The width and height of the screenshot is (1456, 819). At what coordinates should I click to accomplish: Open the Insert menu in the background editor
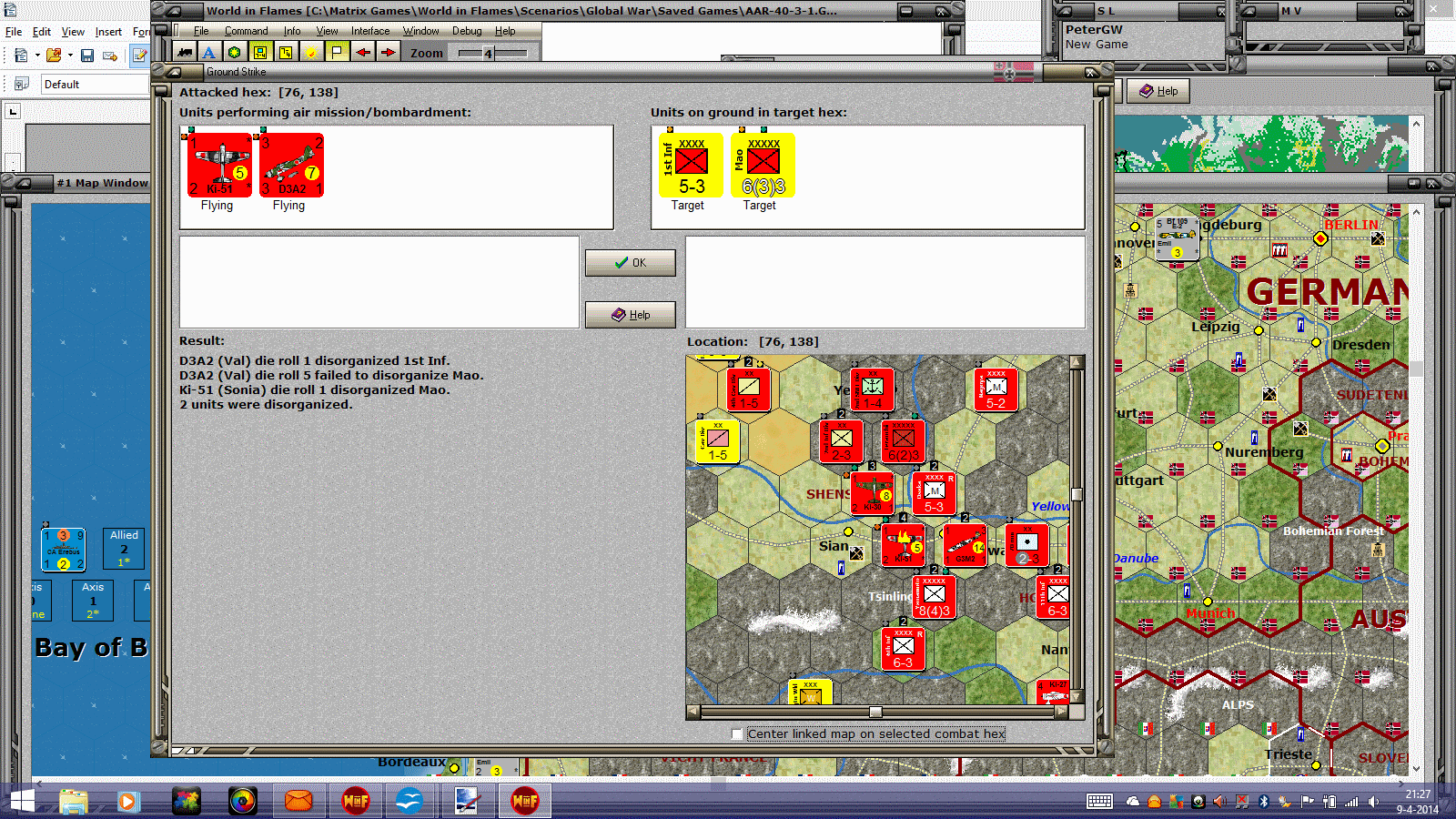(108, 32)
